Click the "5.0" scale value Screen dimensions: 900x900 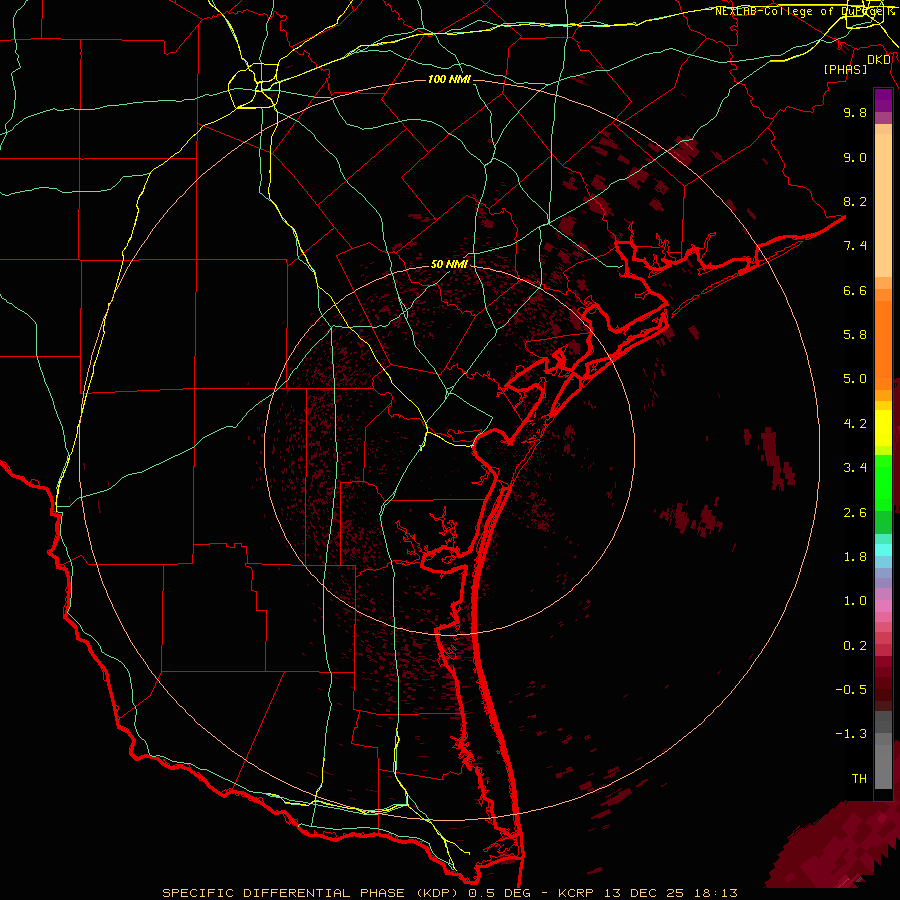point(855,379)
